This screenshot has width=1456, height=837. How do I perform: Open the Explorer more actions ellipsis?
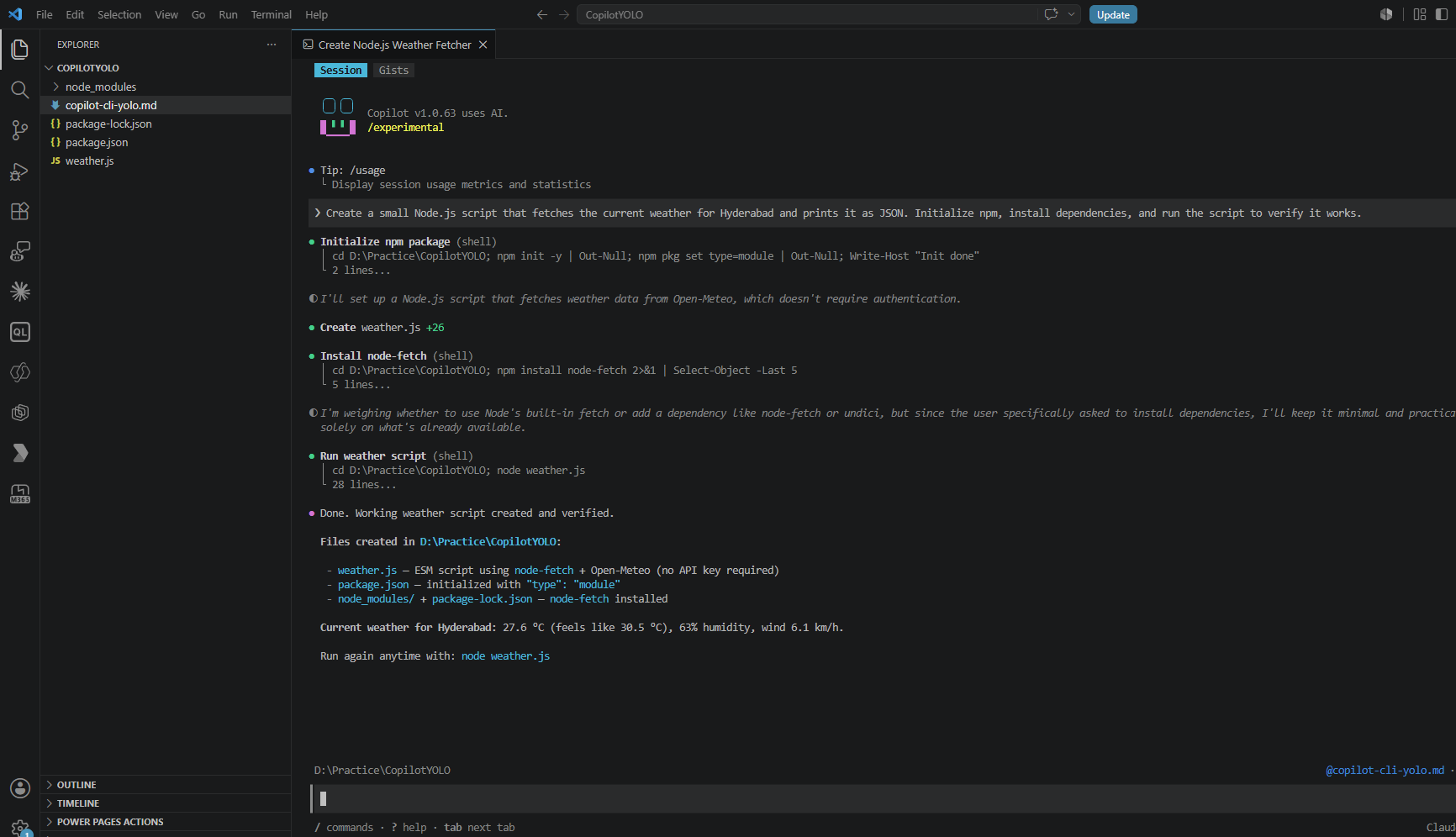(x=271, y=45)
